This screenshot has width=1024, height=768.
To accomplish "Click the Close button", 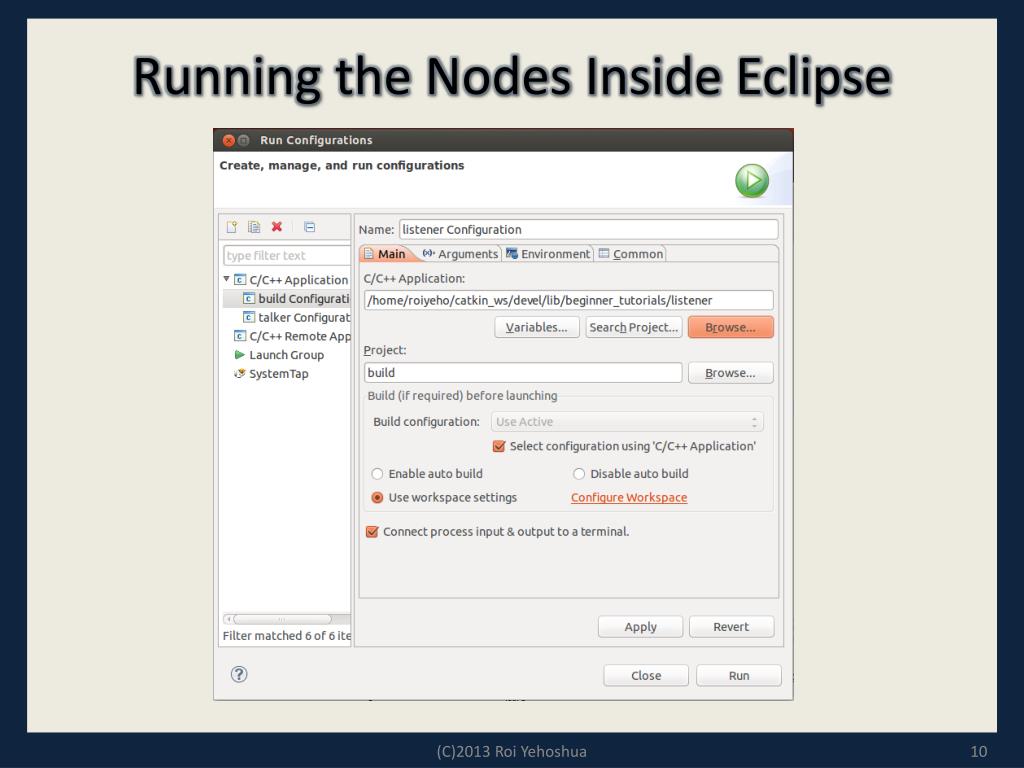I will (646, 676).
